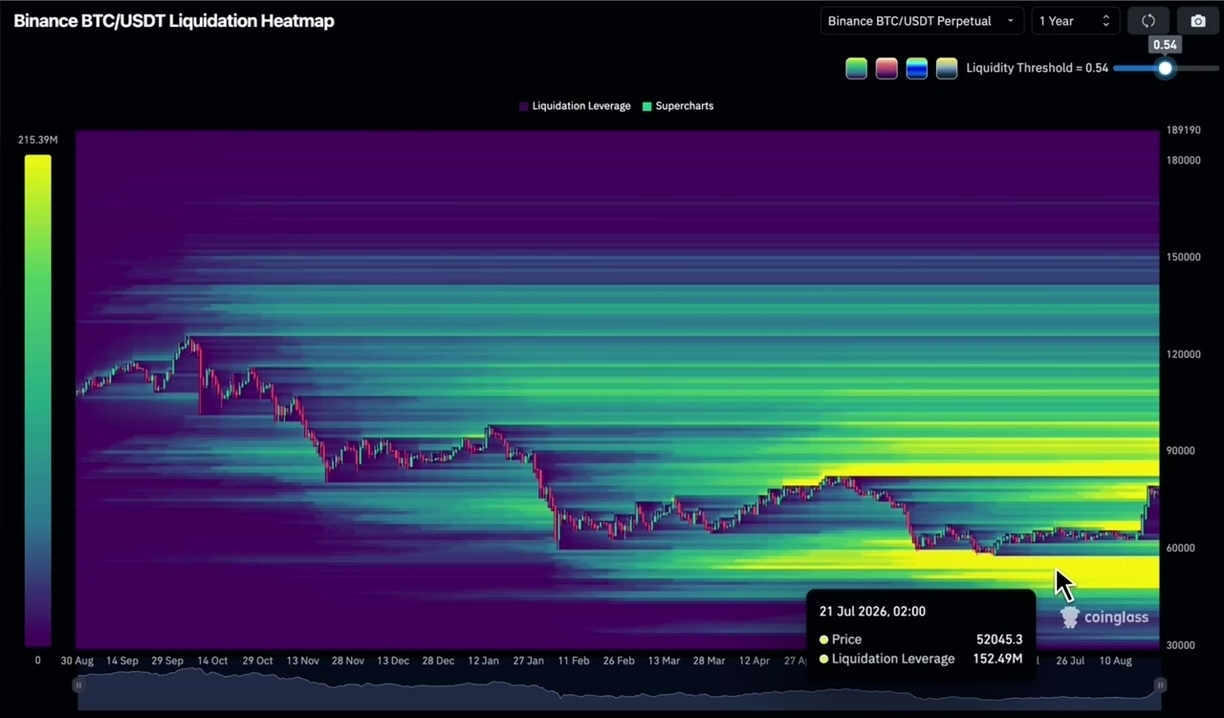
Task: Click the refresh chart icon
Action: coord(1148,21)
